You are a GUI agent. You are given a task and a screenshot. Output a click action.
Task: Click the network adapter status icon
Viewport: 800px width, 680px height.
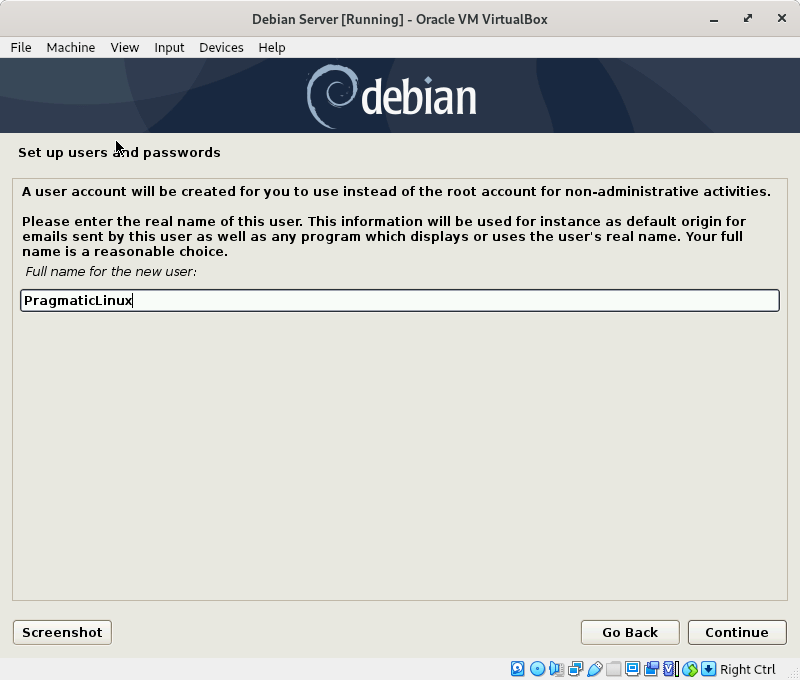point(577,669)
